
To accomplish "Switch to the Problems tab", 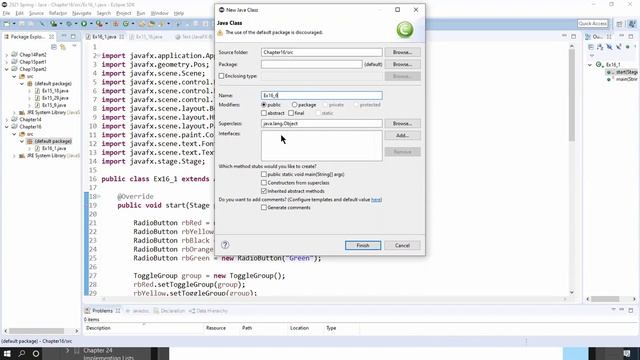I will click(102, 311).
